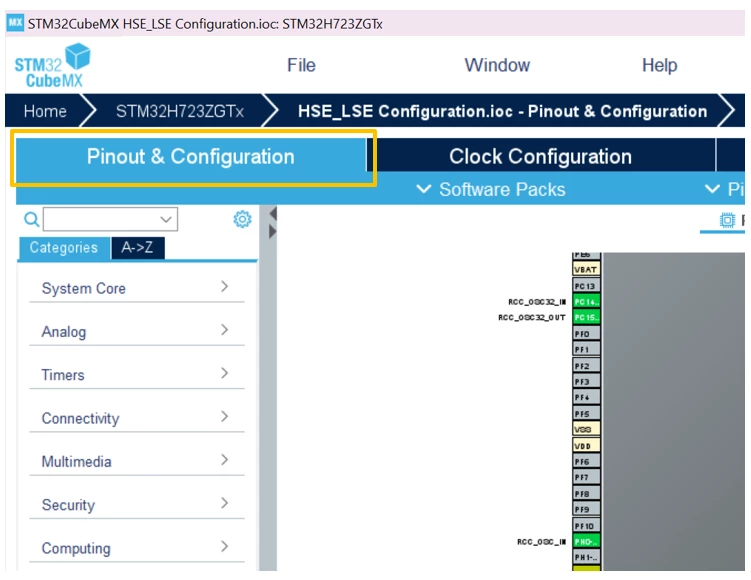Screen dimensions: 751x580
Task: Click the STM32CubeMX logo
Action: pyautogui.click(x=52, y=66)
